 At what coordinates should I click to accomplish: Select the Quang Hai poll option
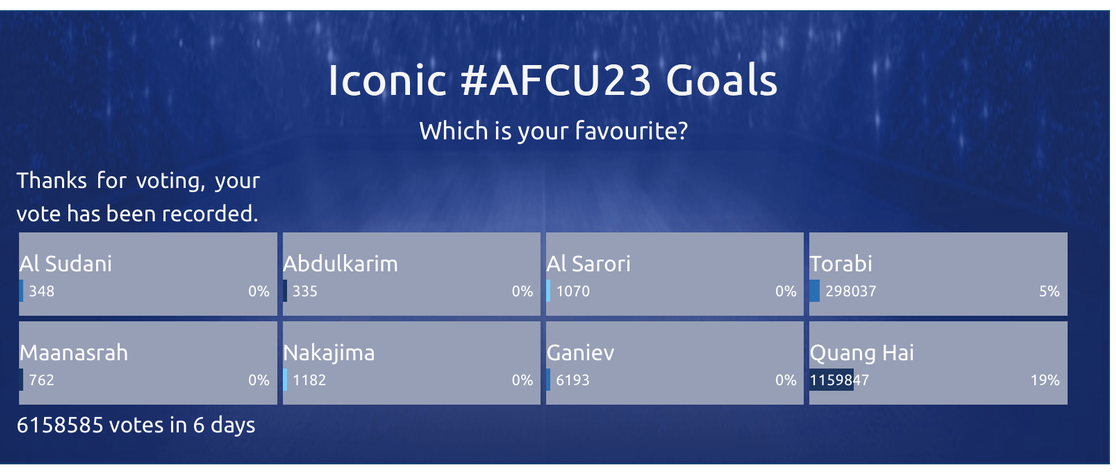point(938,363)
